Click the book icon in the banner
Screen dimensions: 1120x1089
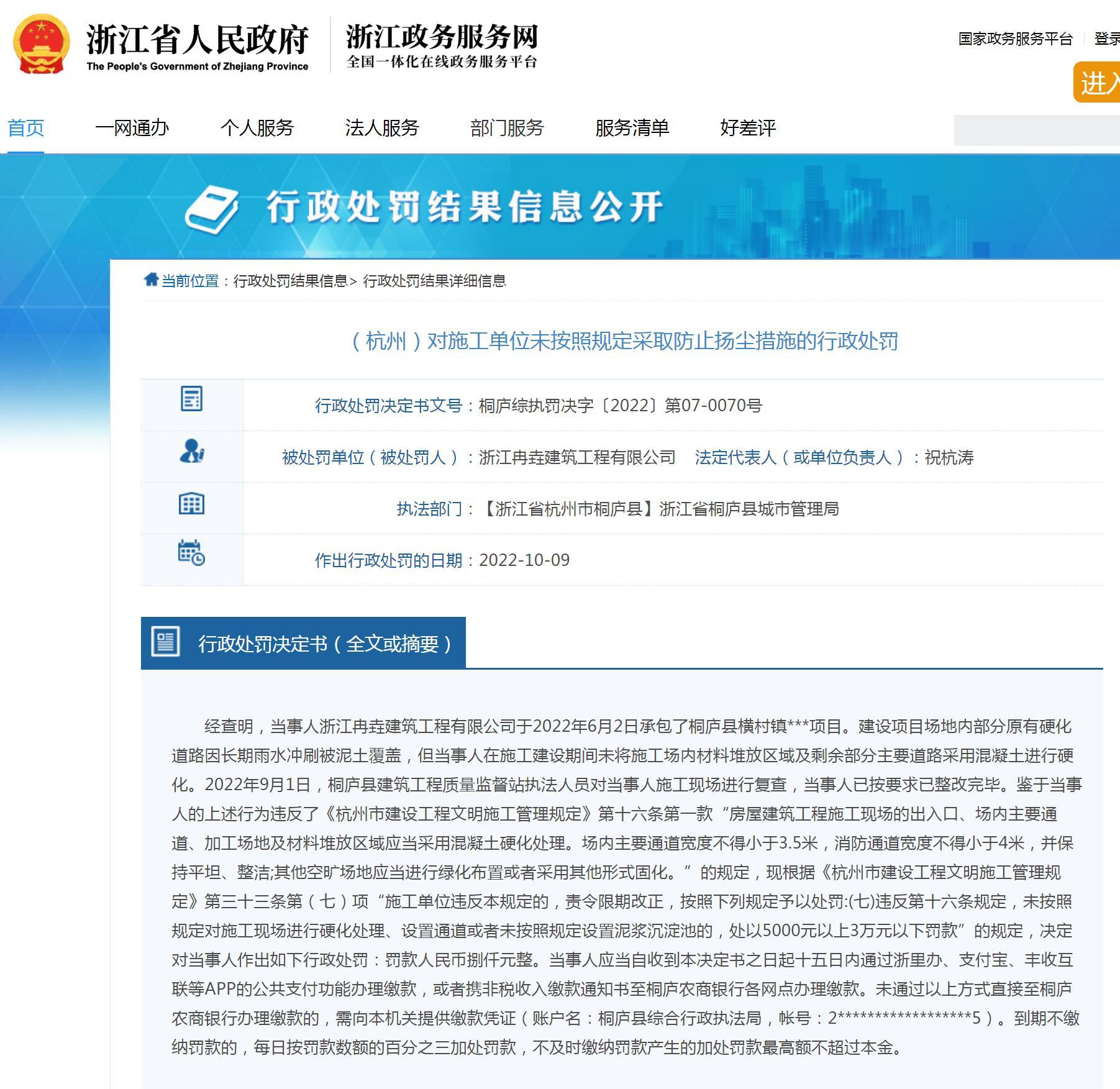coord(212,210)
